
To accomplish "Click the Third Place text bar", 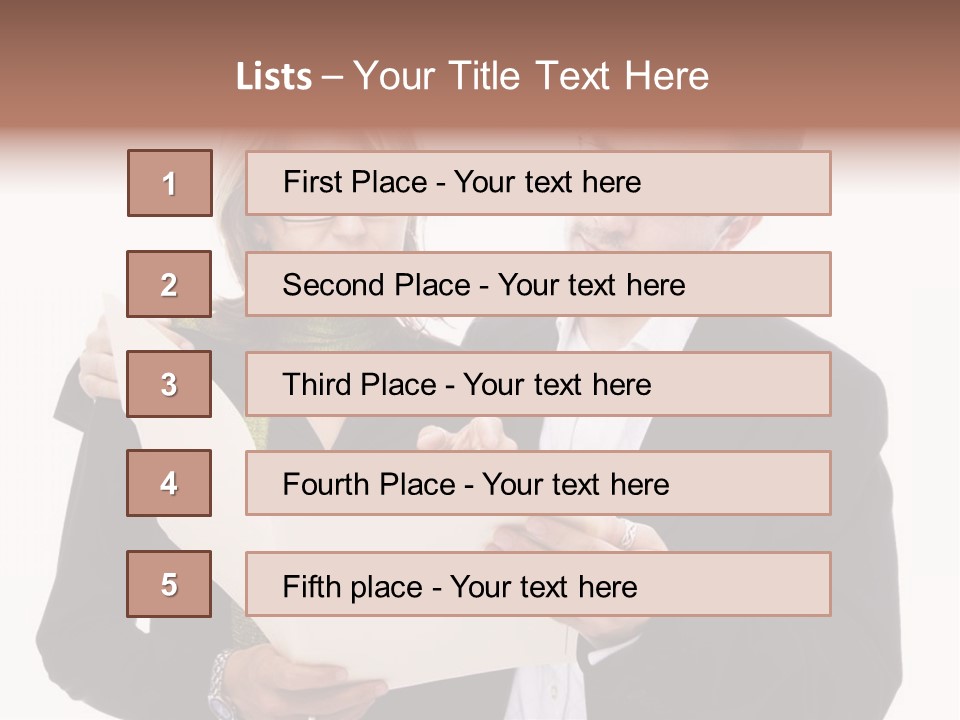I will (538, 384).
